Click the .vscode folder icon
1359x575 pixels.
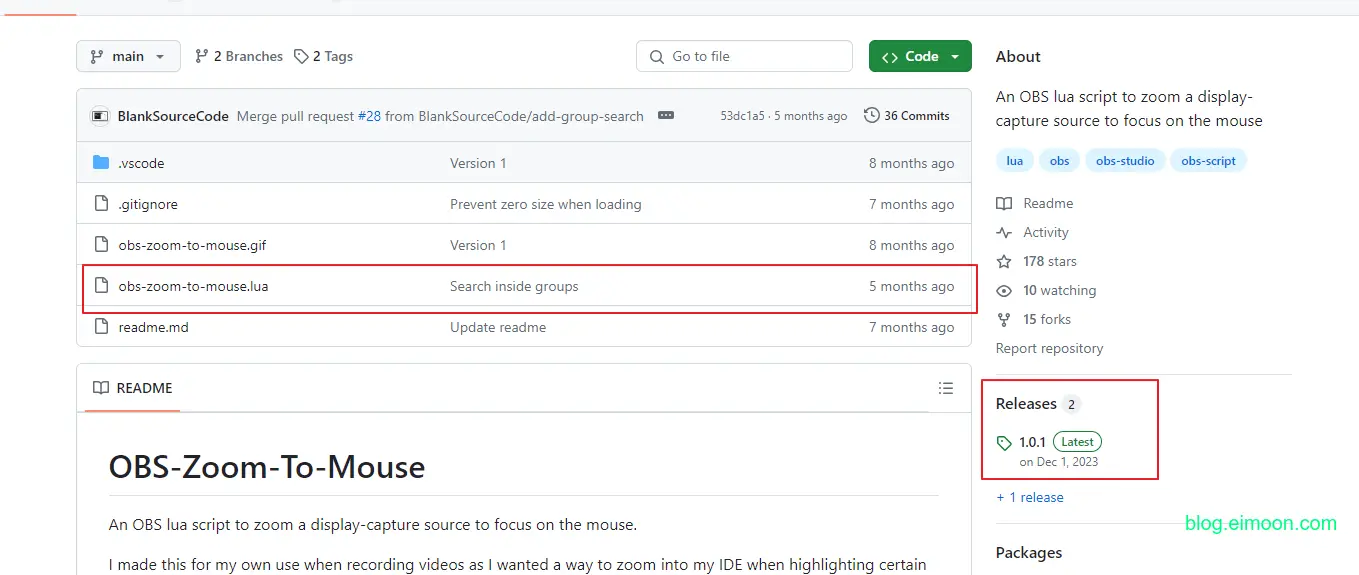[x=100, y=163]
